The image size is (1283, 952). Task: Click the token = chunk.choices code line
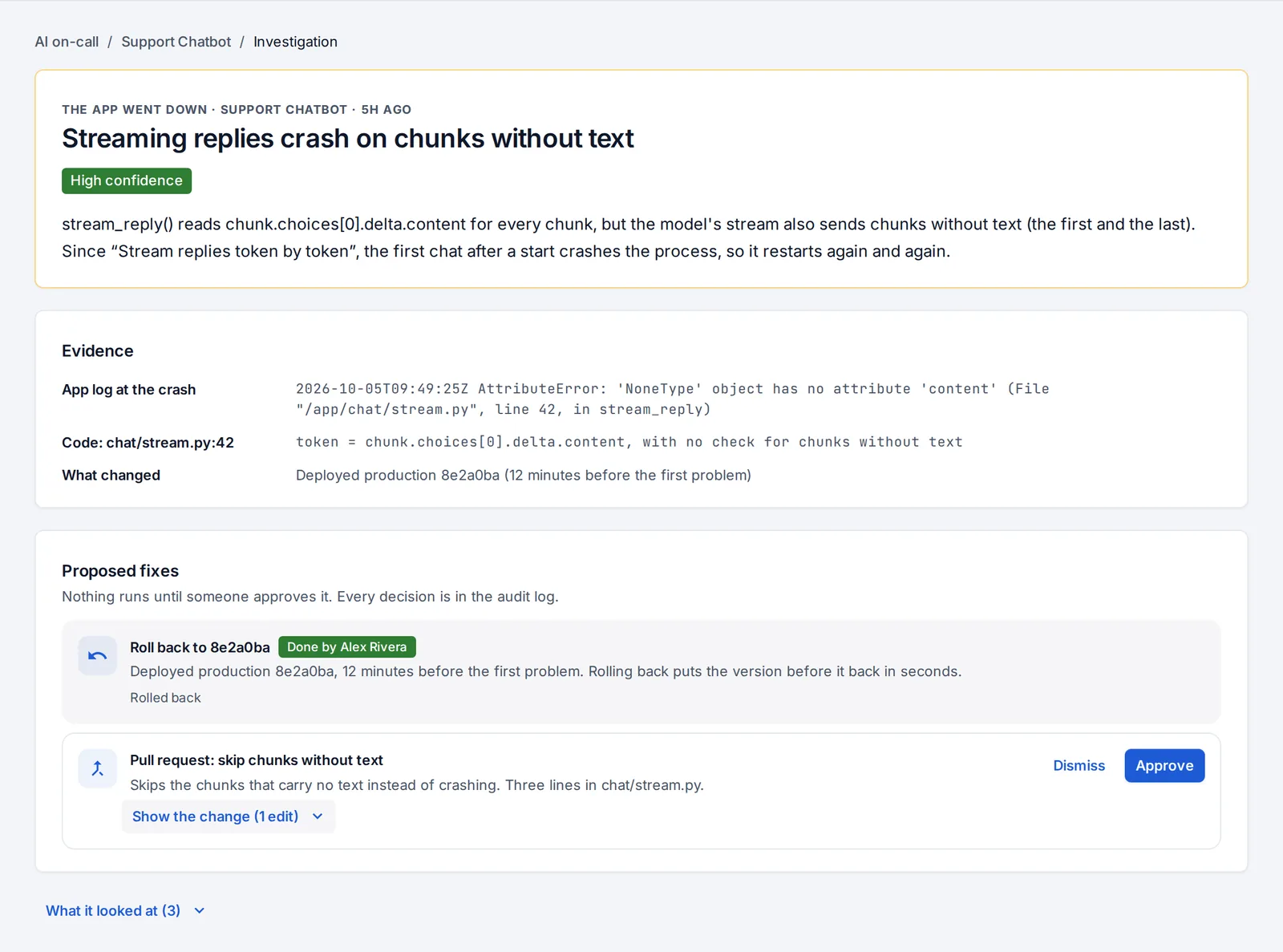[629, 442]
